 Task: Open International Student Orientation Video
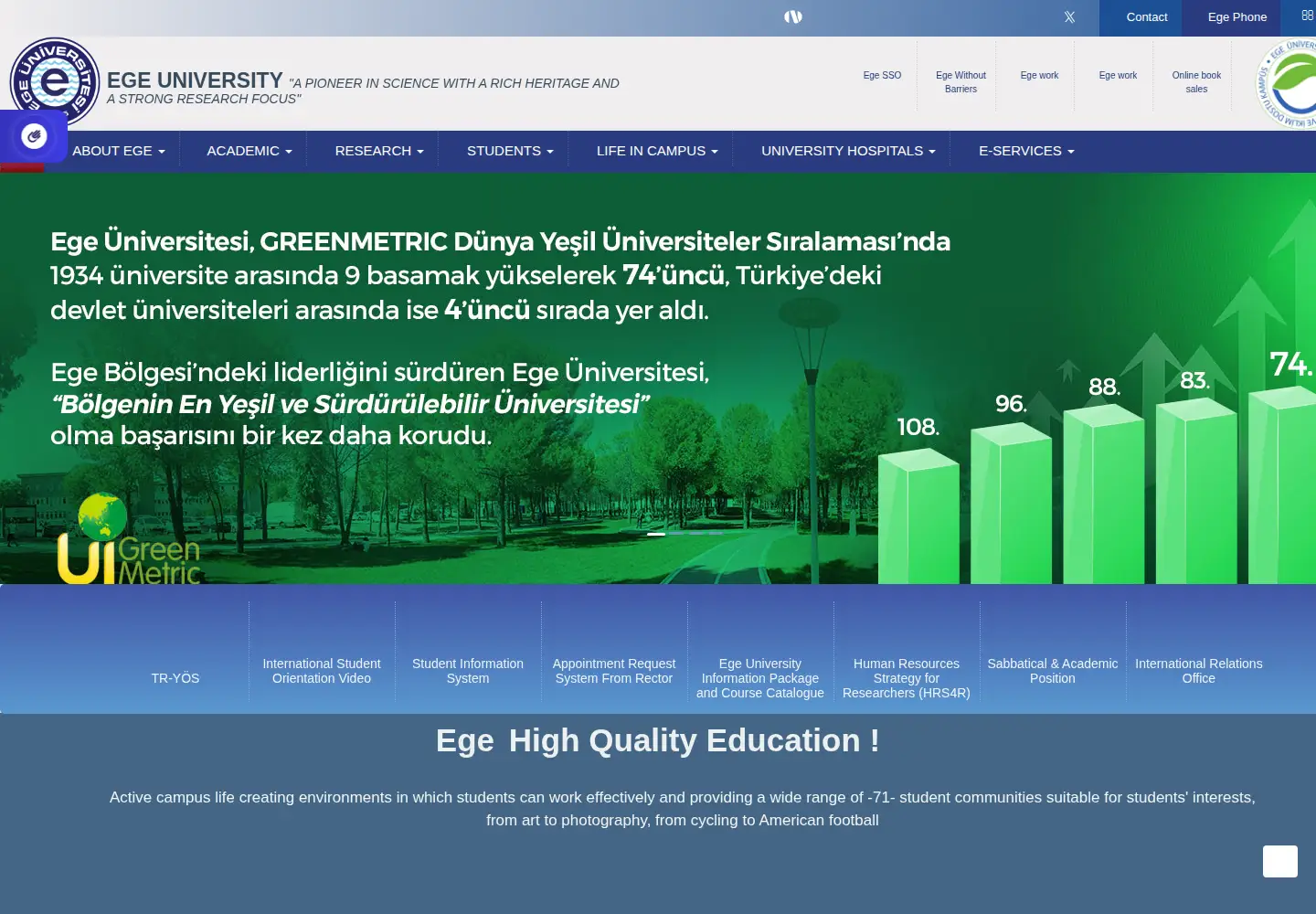[x=322, y=671]
